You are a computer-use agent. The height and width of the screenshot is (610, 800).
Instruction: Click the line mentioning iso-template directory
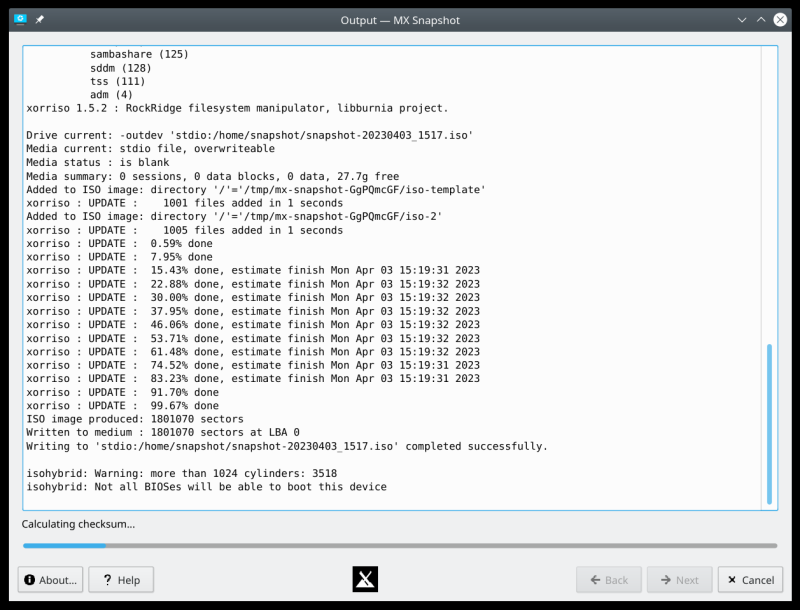point(256,189)
